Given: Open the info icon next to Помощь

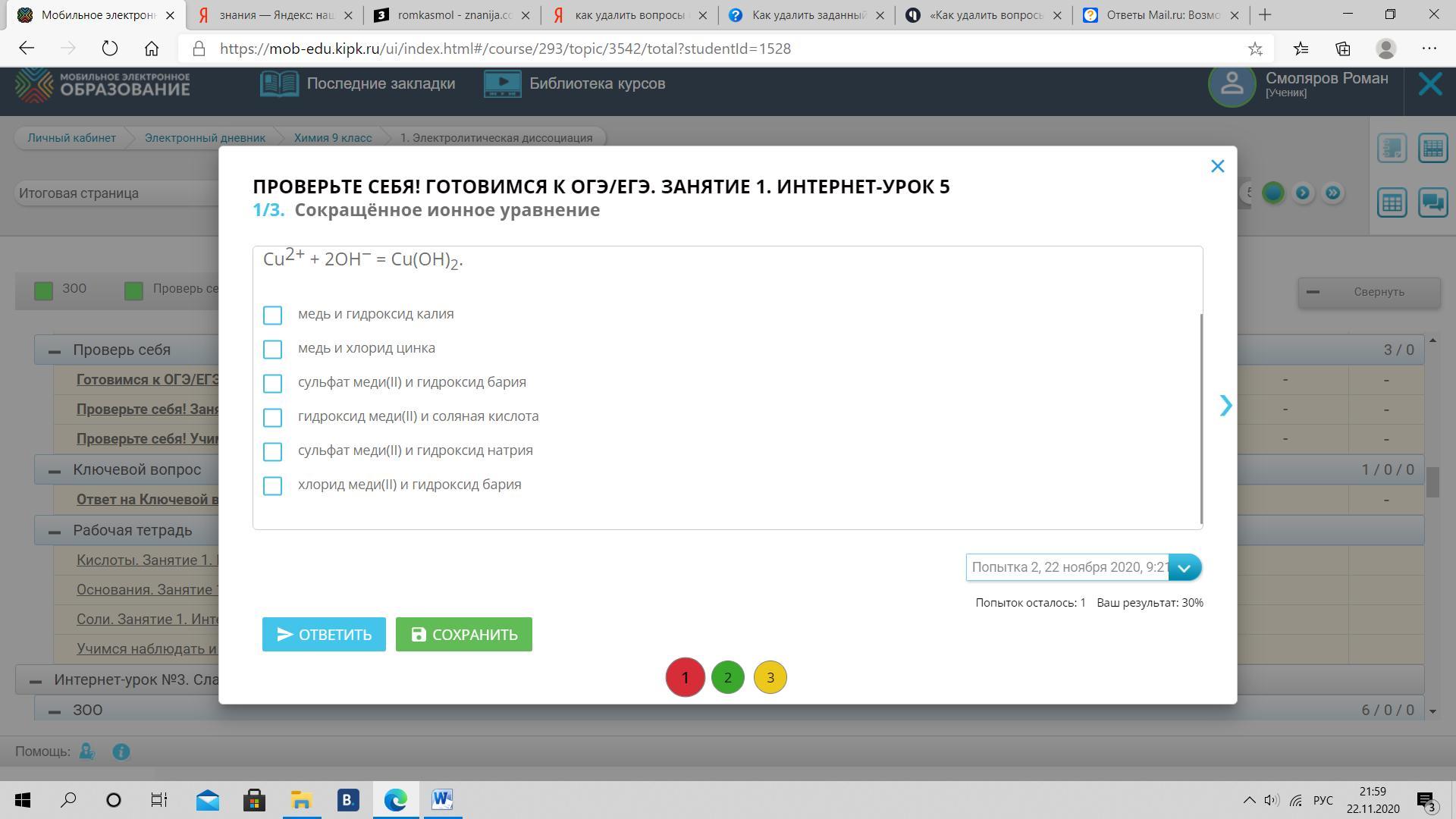Looking at the screenshot, I should click(121, 752).
